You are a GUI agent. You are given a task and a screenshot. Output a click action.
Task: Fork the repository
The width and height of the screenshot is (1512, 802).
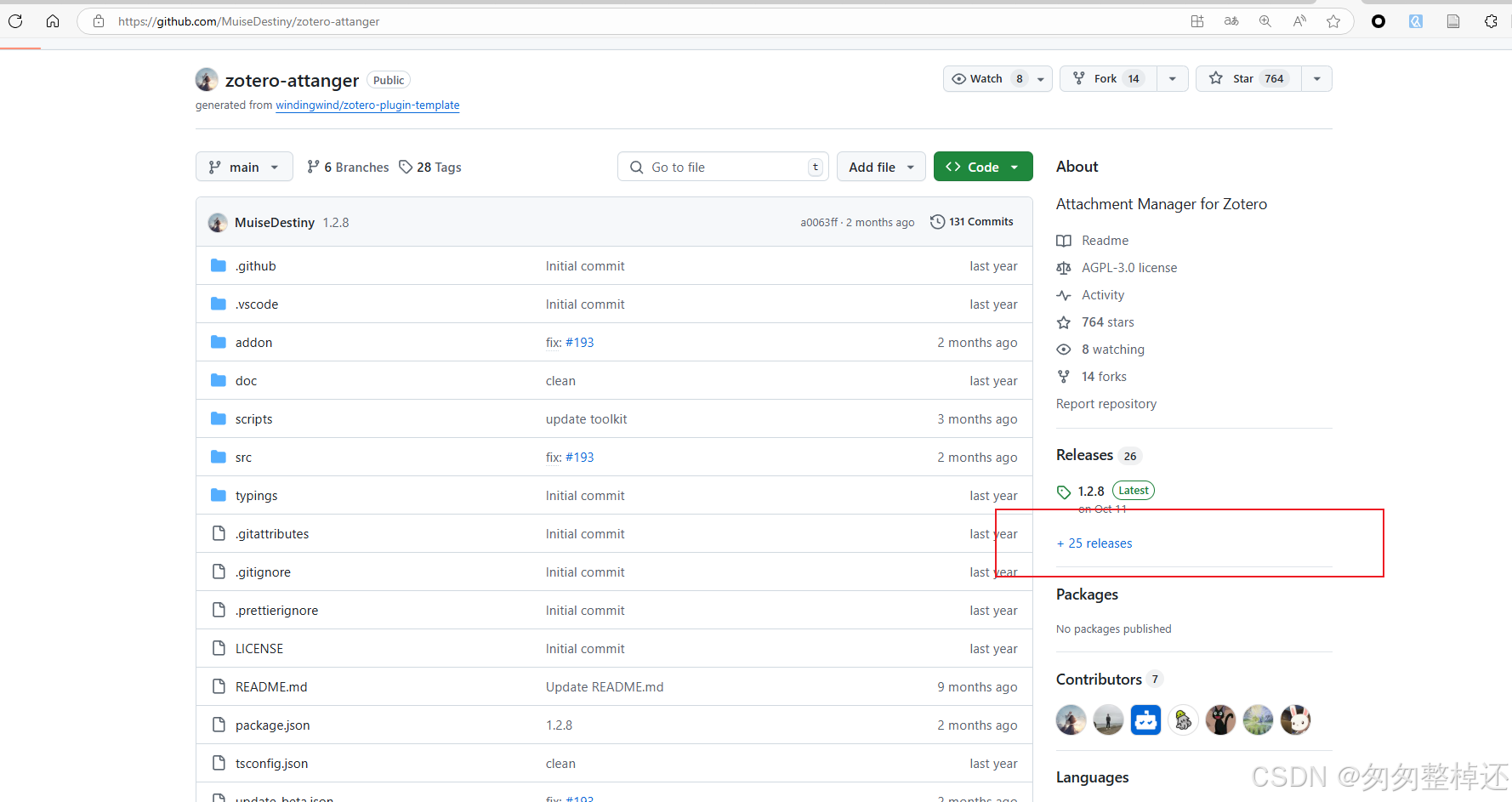[x=1108, y=79]
